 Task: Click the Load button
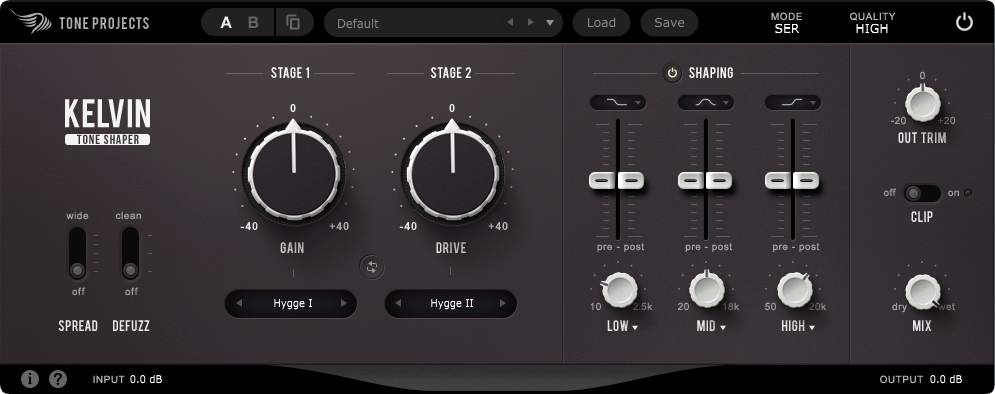[x=601, y=23]
